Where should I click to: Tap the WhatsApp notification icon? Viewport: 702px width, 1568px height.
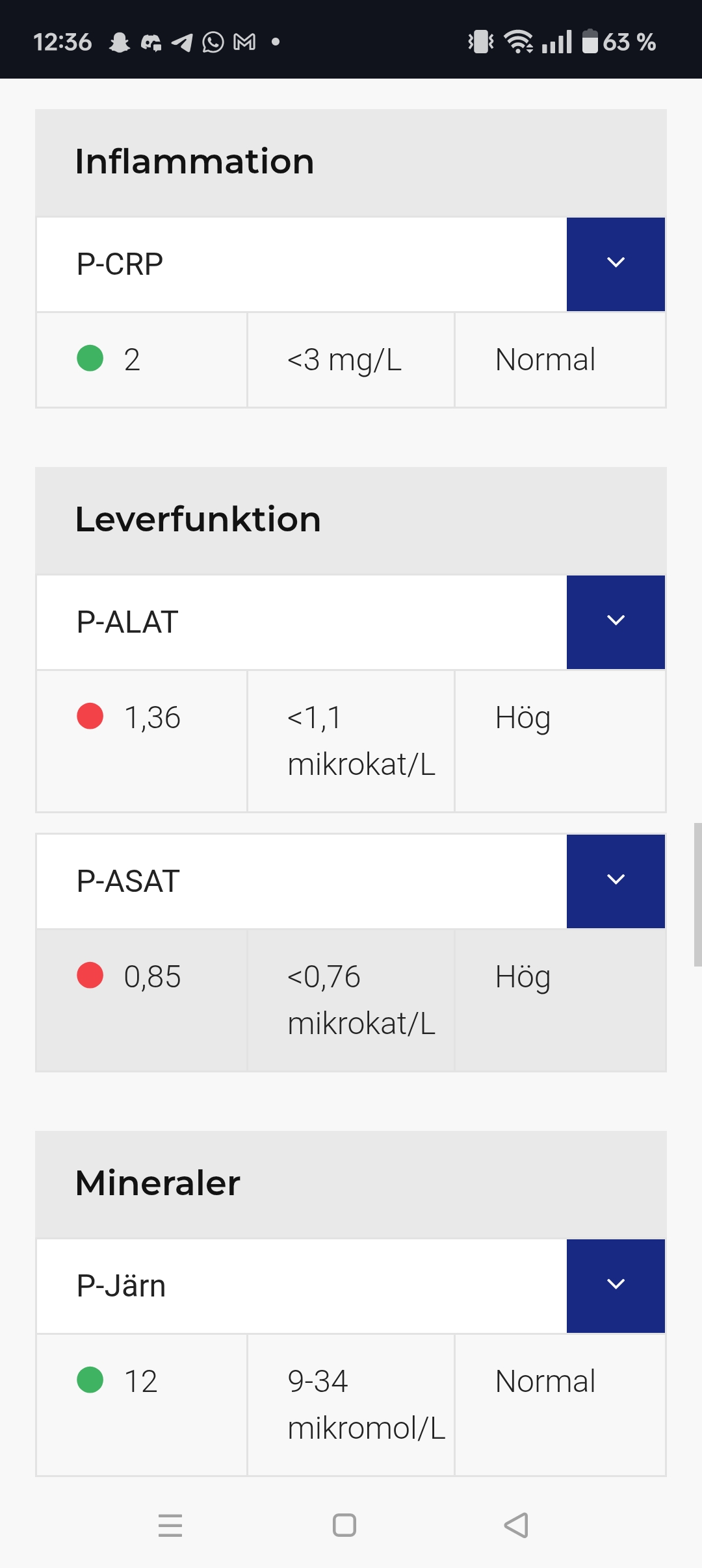[213, 42]
